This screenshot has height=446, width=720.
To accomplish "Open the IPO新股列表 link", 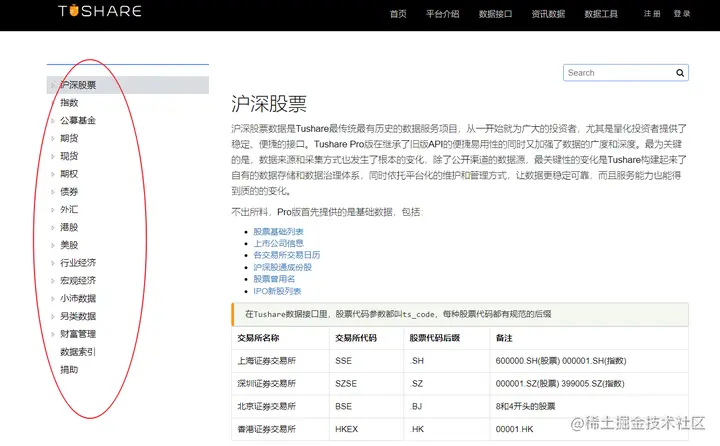I will 277,291.
